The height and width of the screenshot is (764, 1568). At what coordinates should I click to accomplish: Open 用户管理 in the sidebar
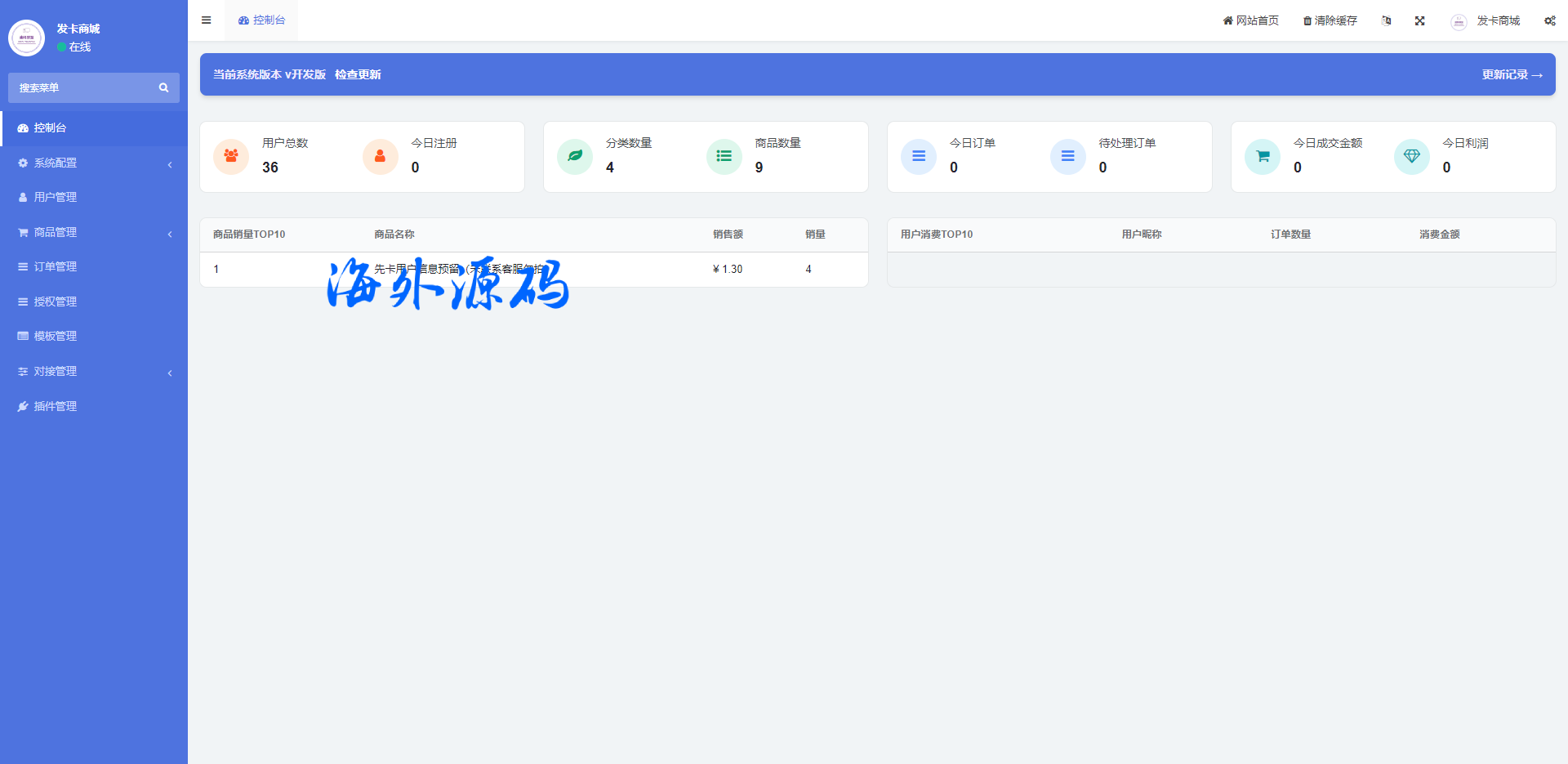pyautogui.click(x=56, y=198)
